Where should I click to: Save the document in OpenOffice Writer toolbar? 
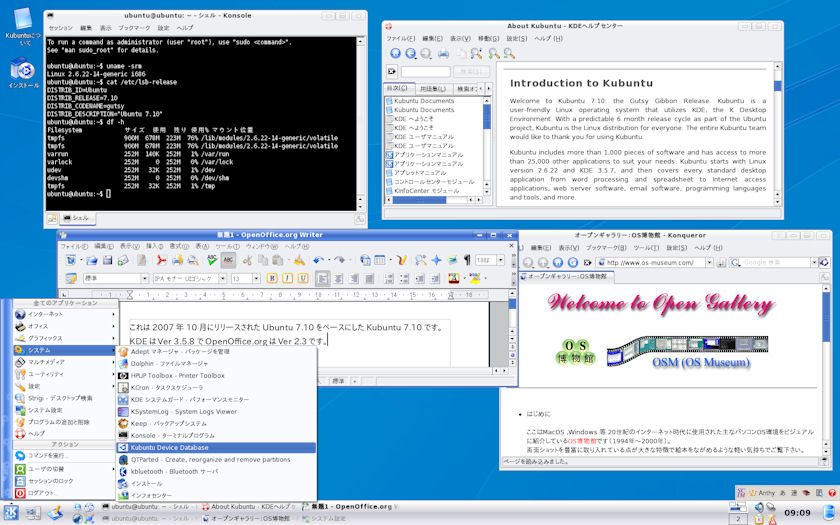tap(108, 260)
